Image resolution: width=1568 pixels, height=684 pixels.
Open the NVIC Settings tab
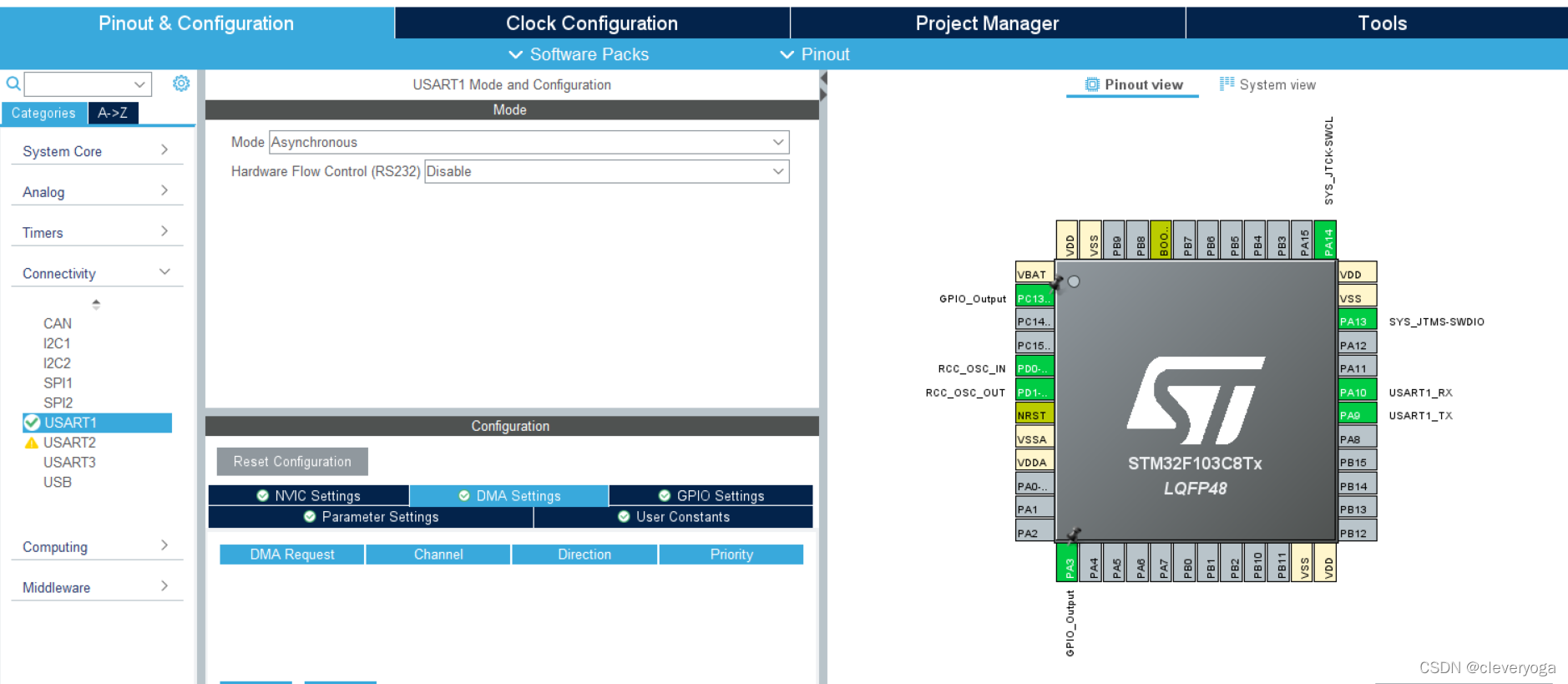(308, 495)
